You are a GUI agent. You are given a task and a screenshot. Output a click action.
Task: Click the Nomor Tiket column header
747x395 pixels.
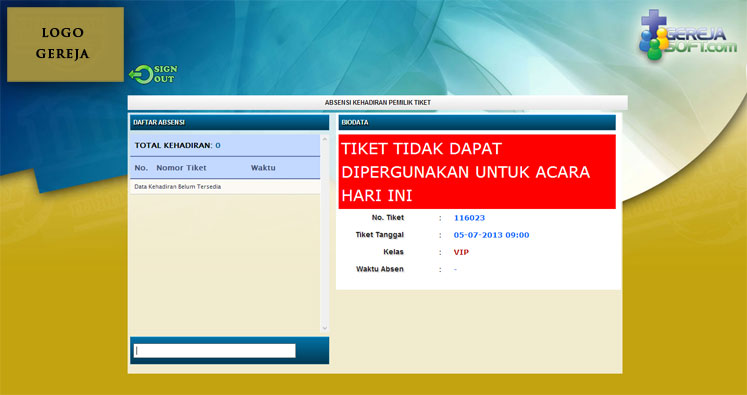tap(182, 168)
